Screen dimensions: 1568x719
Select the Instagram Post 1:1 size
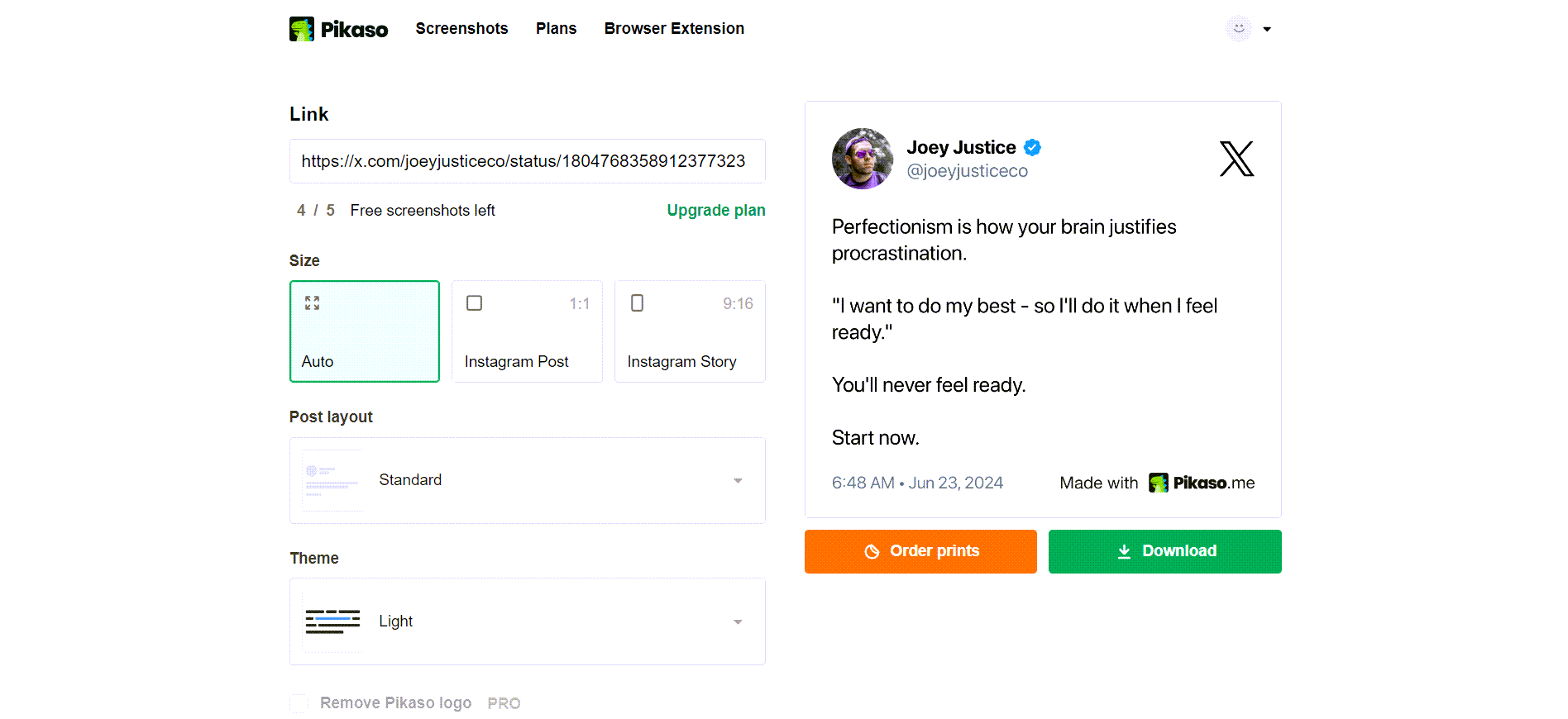527,331
